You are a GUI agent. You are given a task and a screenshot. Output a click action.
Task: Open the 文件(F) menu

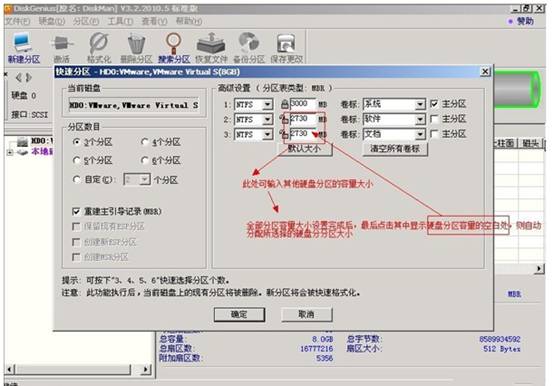click(x=17, y=21)
